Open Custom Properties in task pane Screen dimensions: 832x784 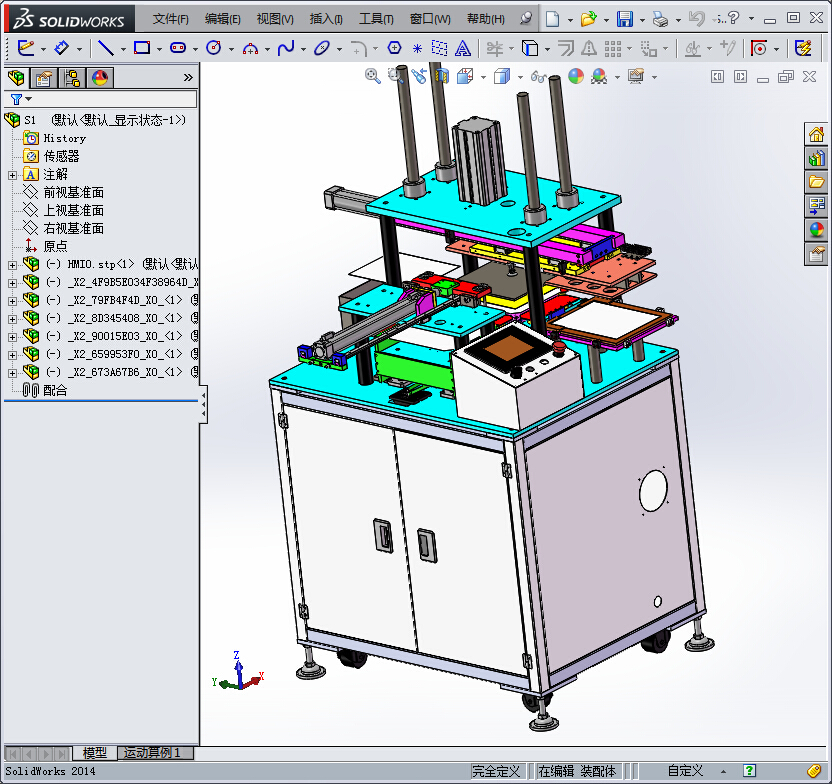816,255
